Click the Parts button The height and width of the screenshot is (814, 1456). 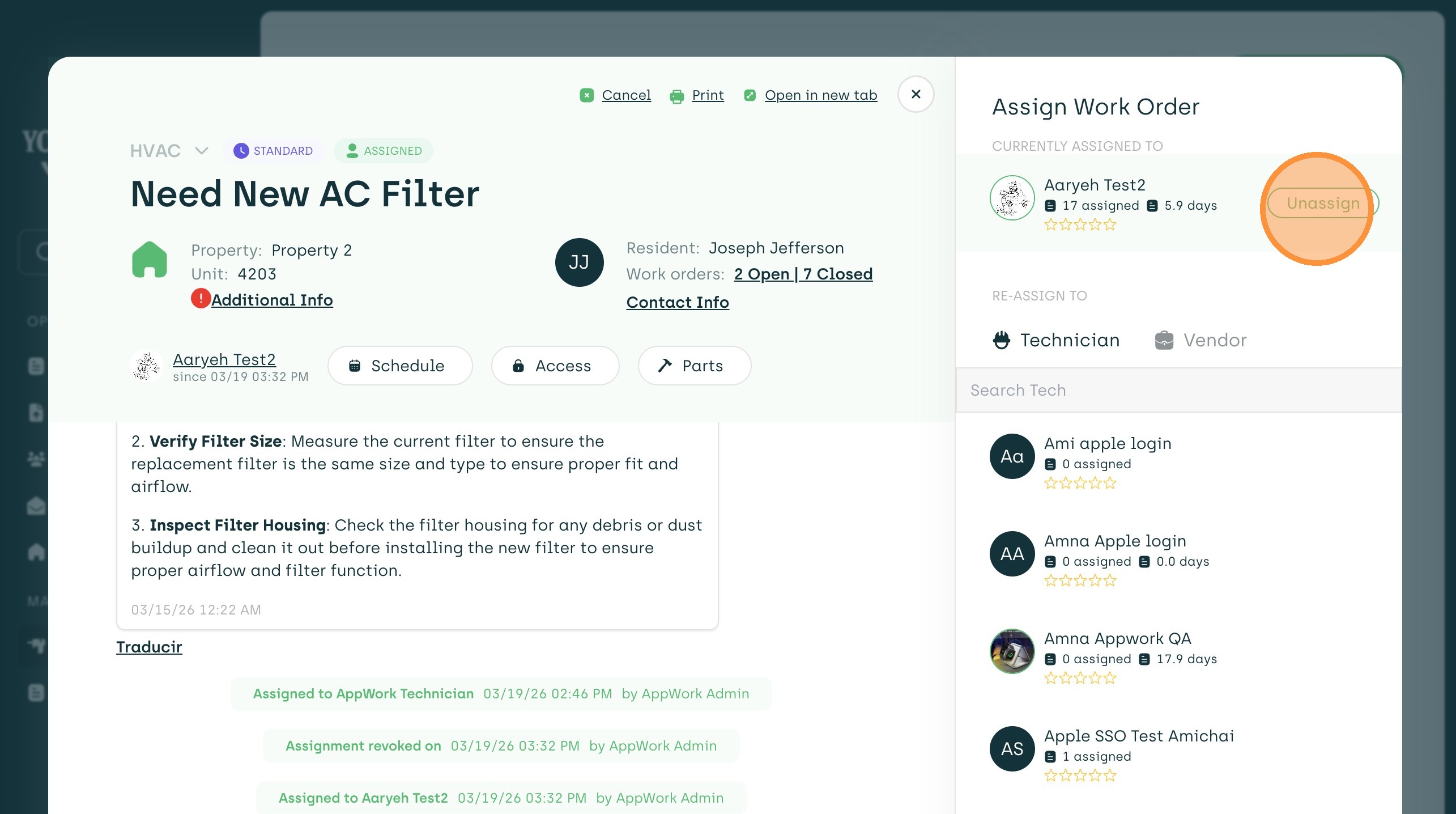[694, 366]
